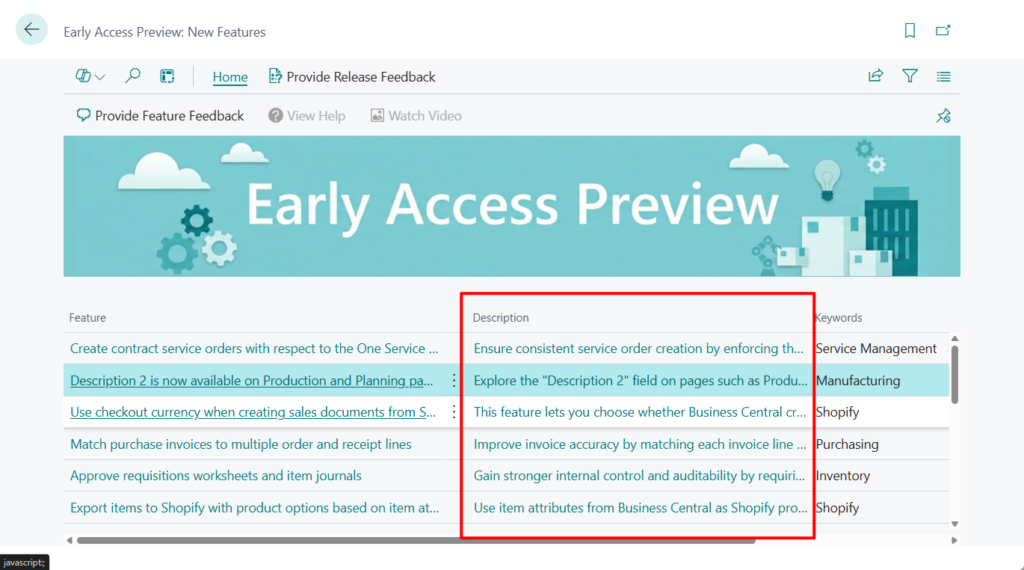Open the Match purchase invoices feature link
Screen dimensions: 1024x570
[240, 444]
